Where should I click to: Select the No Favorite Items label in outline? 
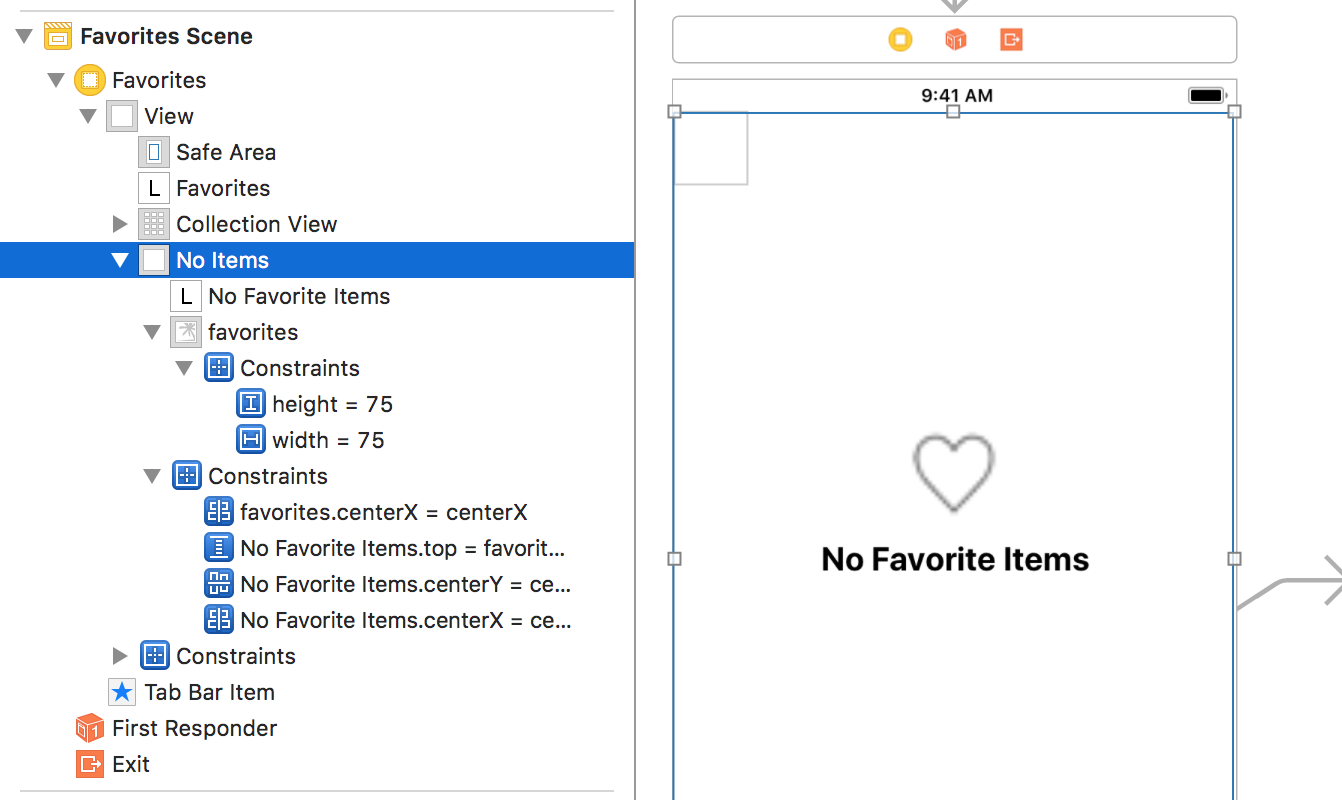(298, 296)
